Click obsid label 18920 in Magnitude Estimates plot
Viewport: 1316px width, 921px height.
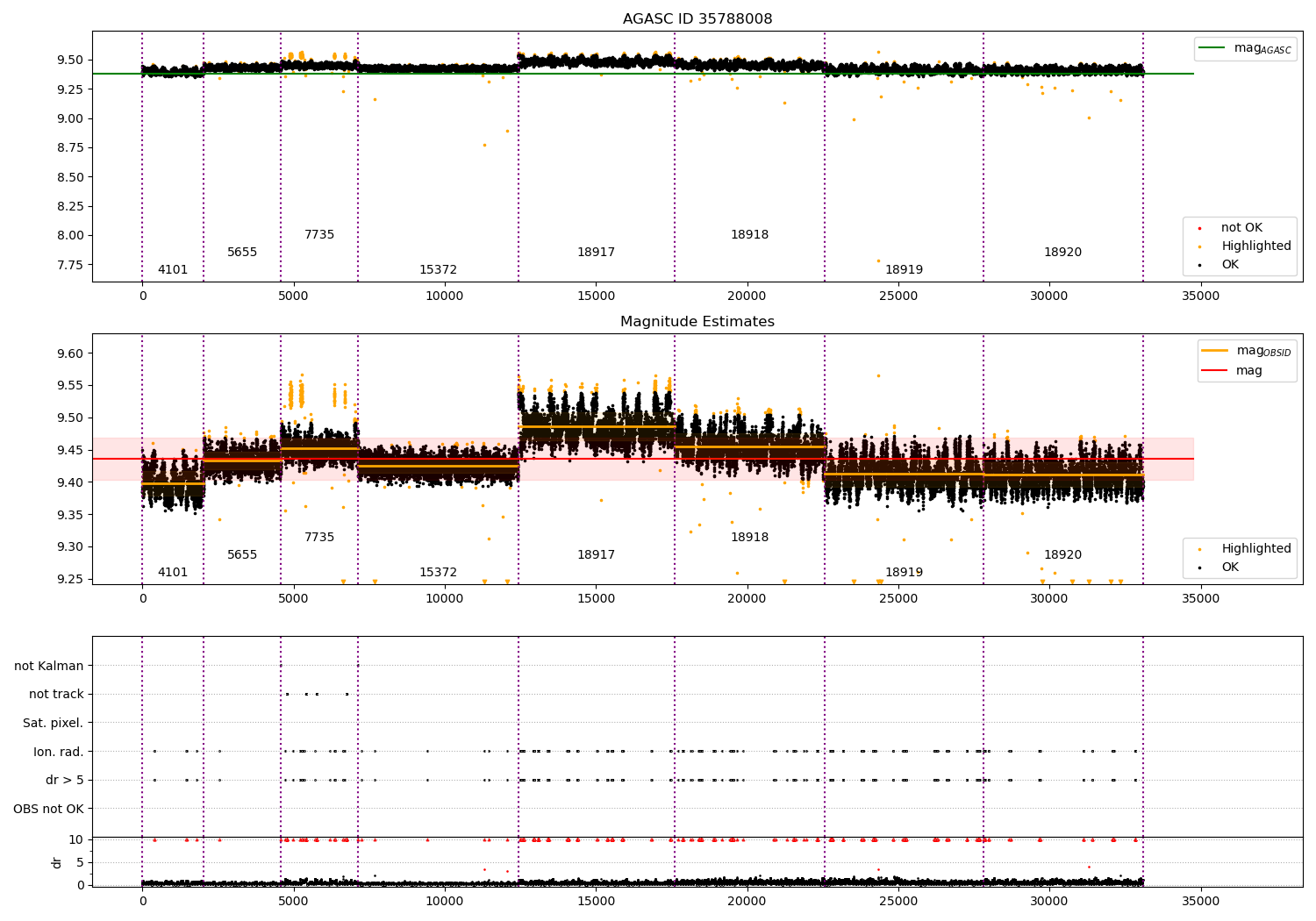coord(1062,555)
